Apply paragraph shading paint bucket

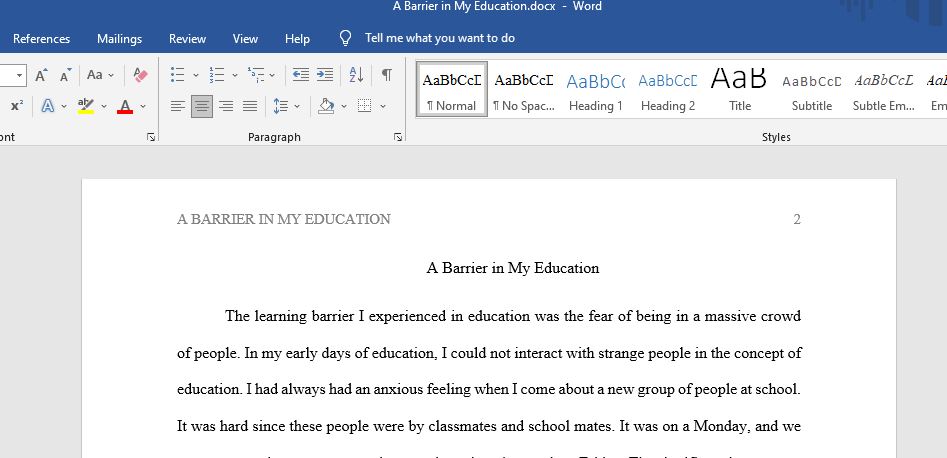click(326, 106)
